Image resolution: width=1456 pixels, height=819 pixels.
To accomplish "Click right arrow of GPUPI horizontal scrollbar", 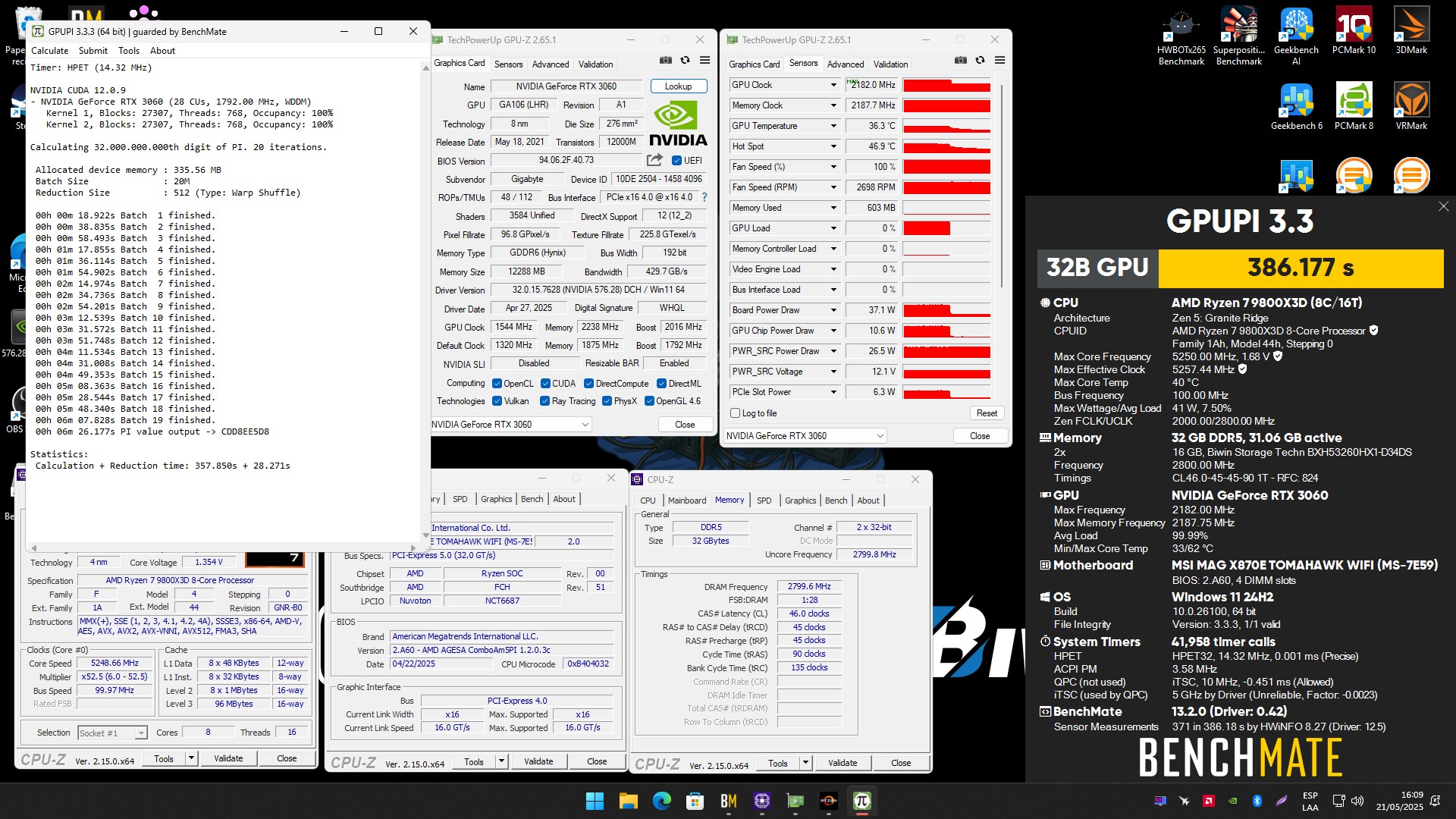I will click(x=413, y=548).
